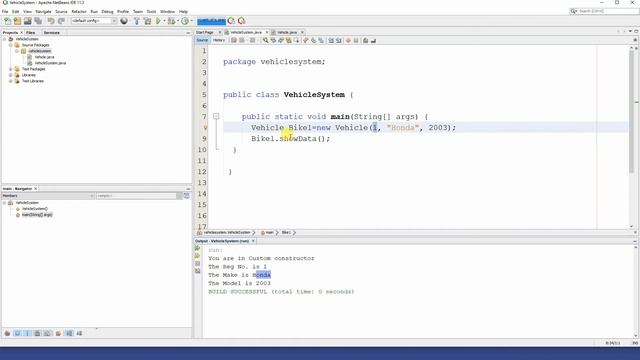The height and width of the screenshot is (360, 640).
Task: Click the Open Project toolbar icon
Action: (28, 21)
